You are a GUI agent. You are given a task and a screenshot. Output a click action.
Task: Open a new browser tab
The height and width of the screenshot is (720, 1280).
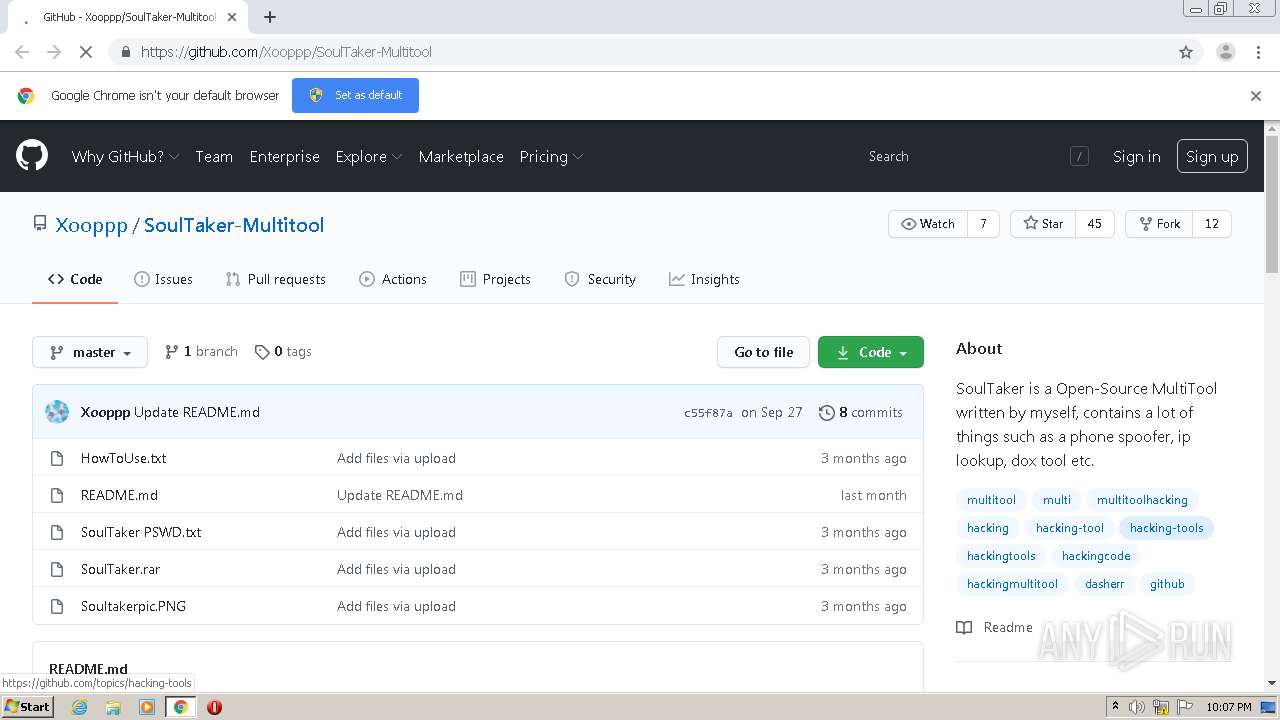[x=270, y=17]
